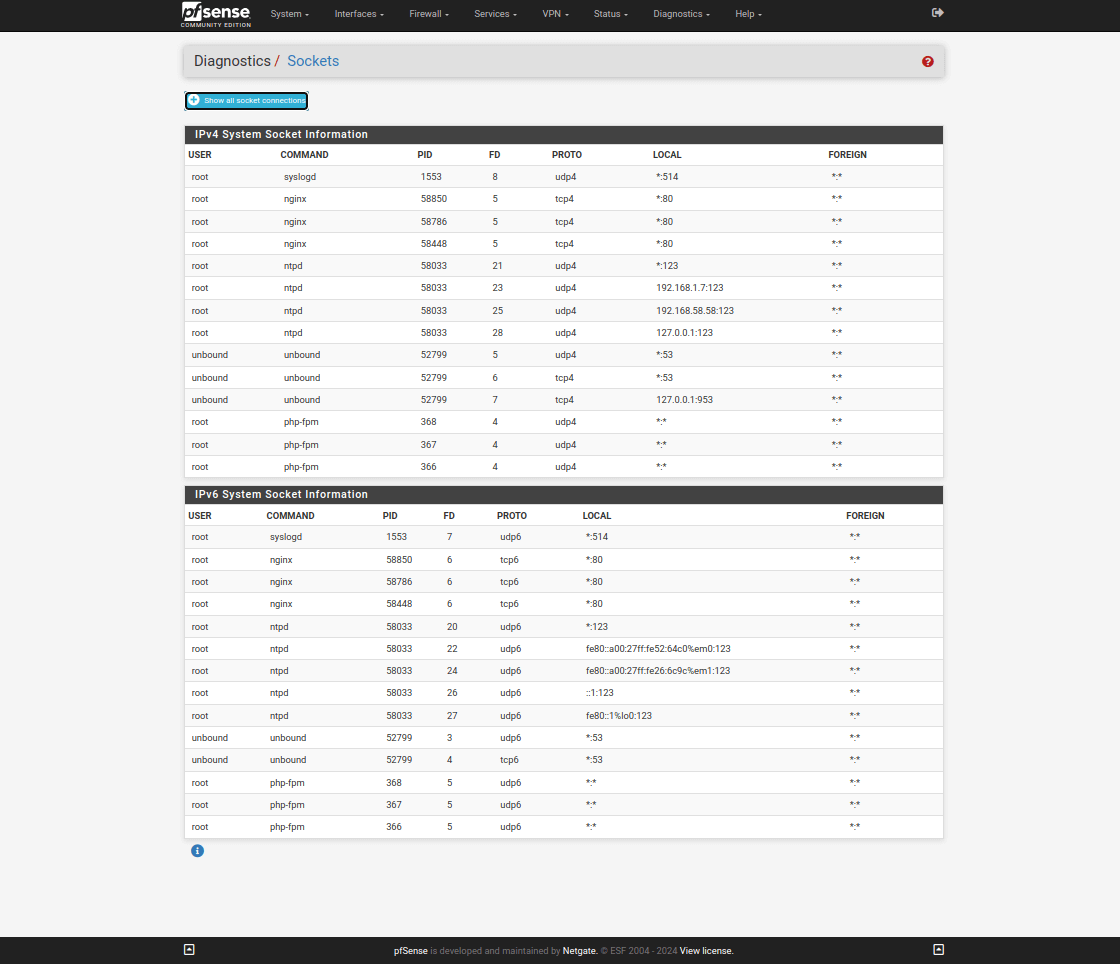
Task: Open the Services menu
Action: [495, 15]
